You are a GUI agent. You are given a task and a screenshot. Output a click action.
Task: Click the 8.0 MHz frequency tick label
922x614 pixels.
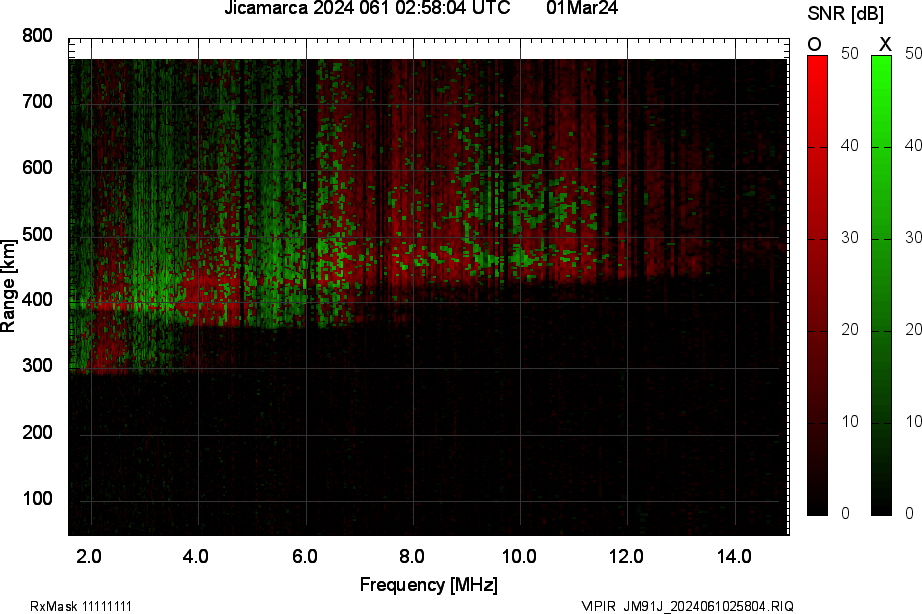tap(412, 556)
